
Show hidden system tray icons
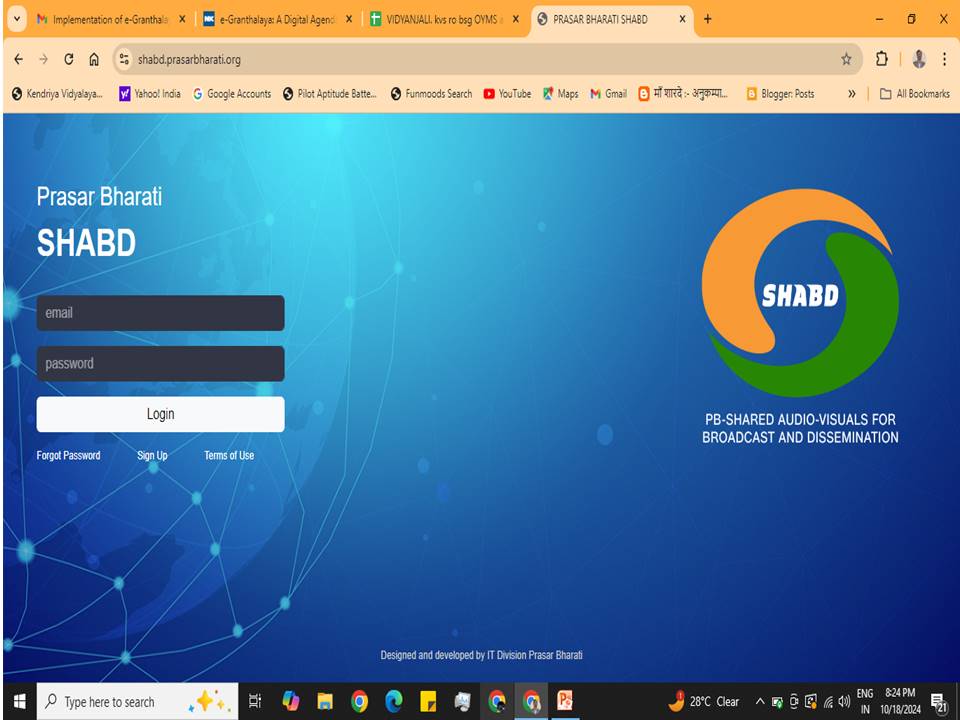pyautogui.click(x=760, y=701)
